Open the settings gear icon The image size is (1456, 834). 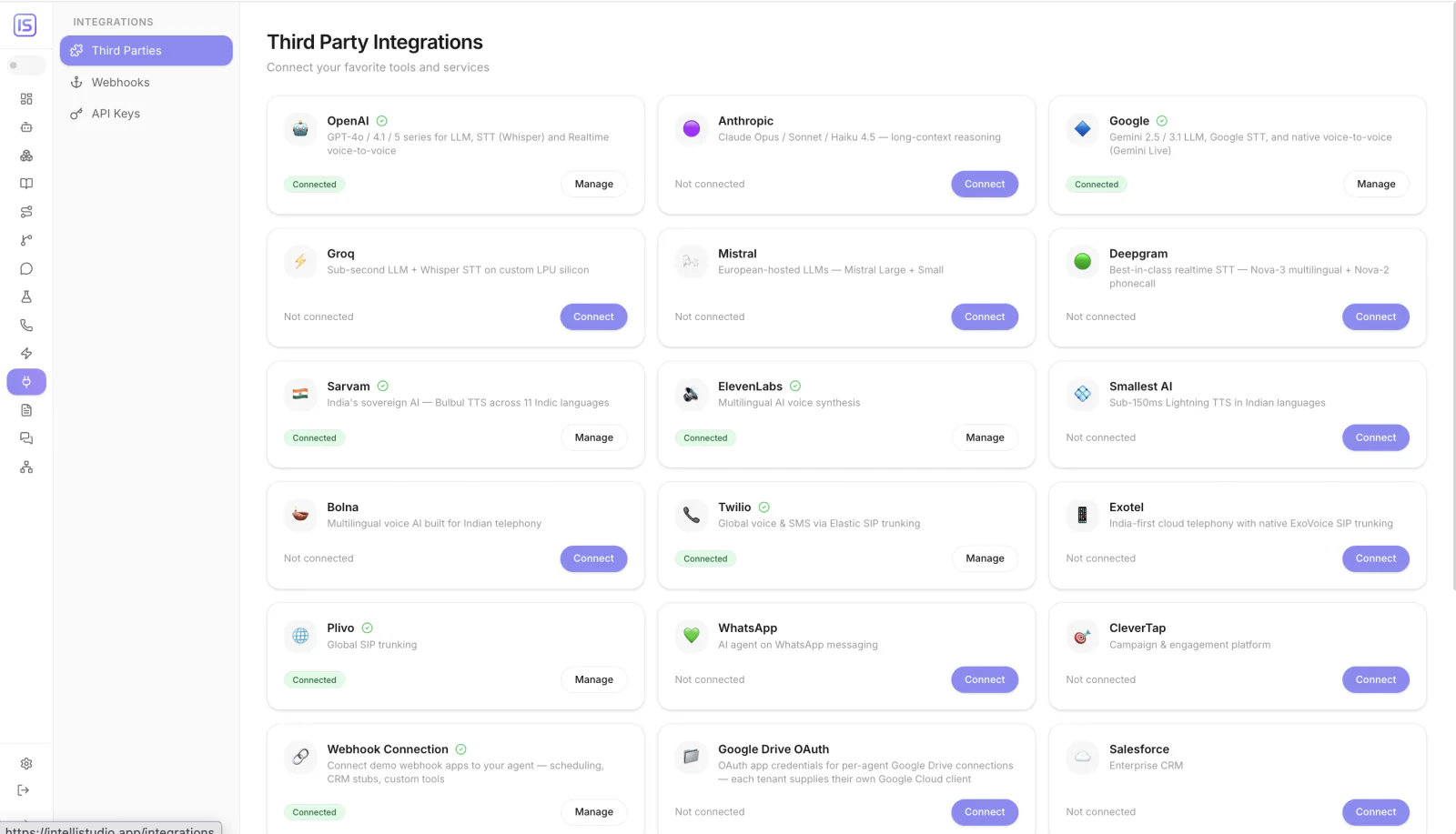(26, 764)
